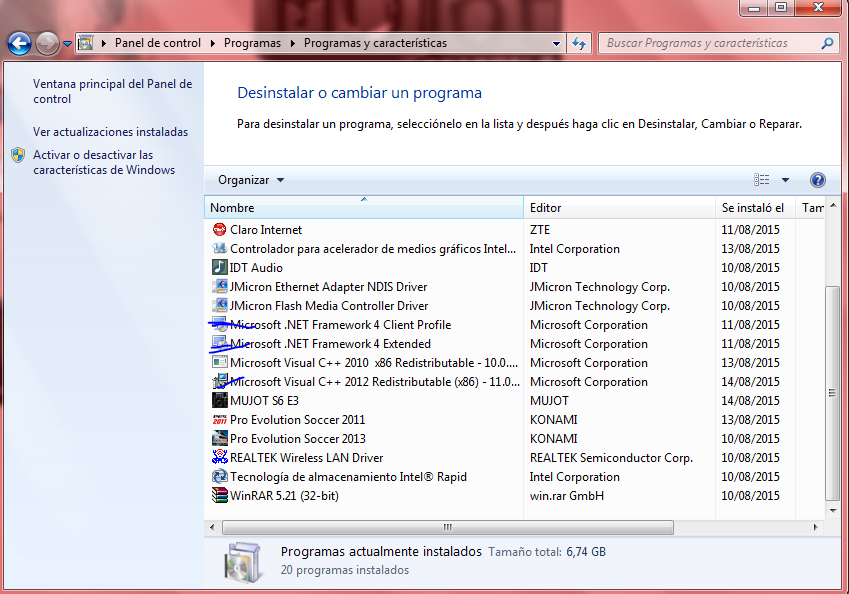Click the refresh button beside the address bar
The width and height of the screenshot is (849, 594).
pyautogui.click(x=579, y=44)
